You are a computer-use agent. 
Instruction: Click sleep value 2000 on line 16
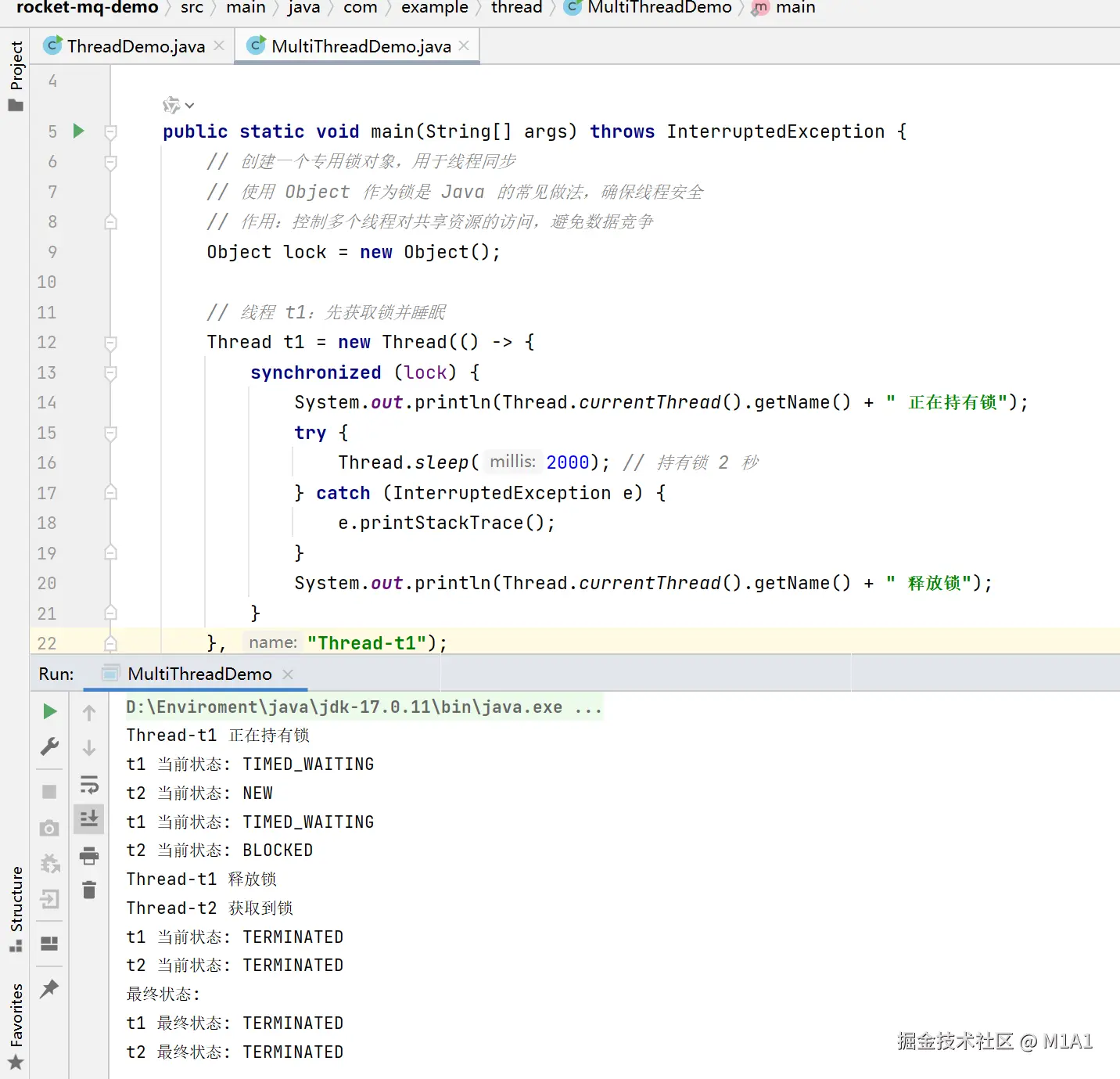568,462
